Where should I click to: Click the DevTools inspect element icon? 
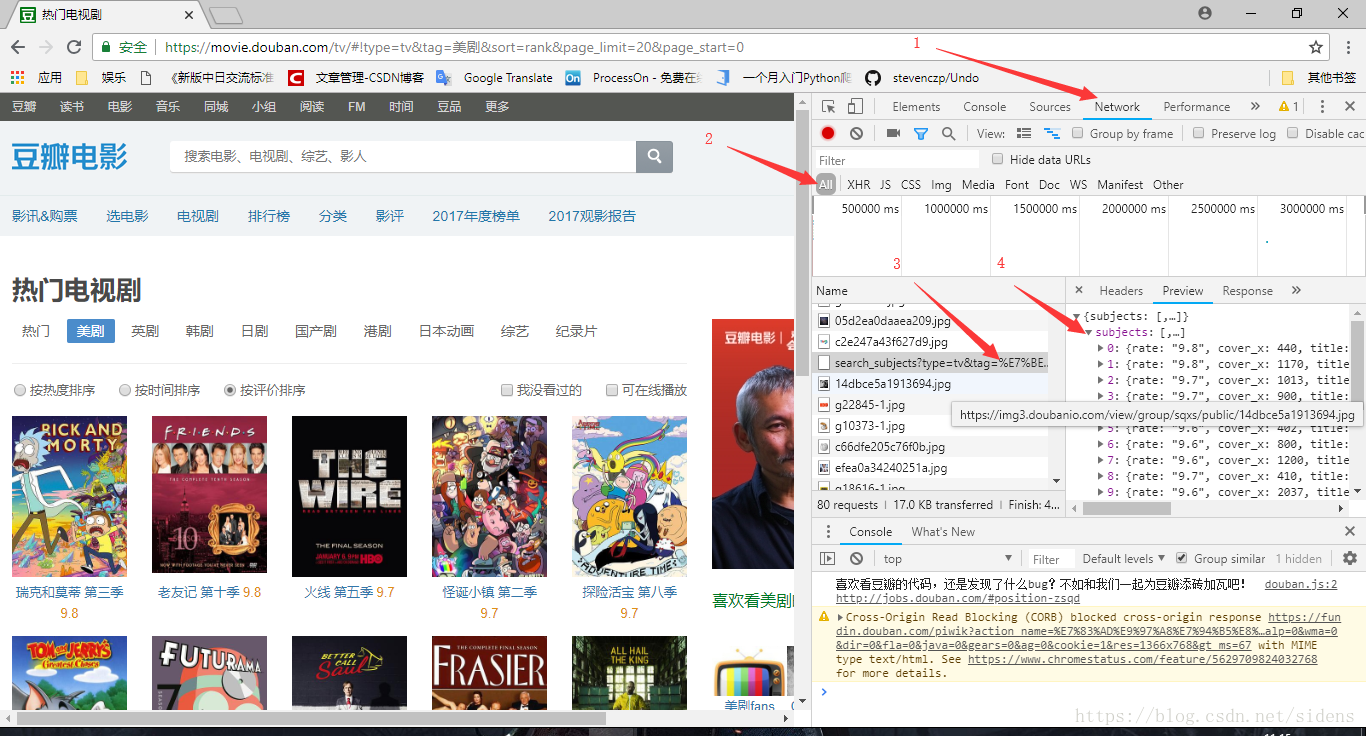click(x=829, y=107)
